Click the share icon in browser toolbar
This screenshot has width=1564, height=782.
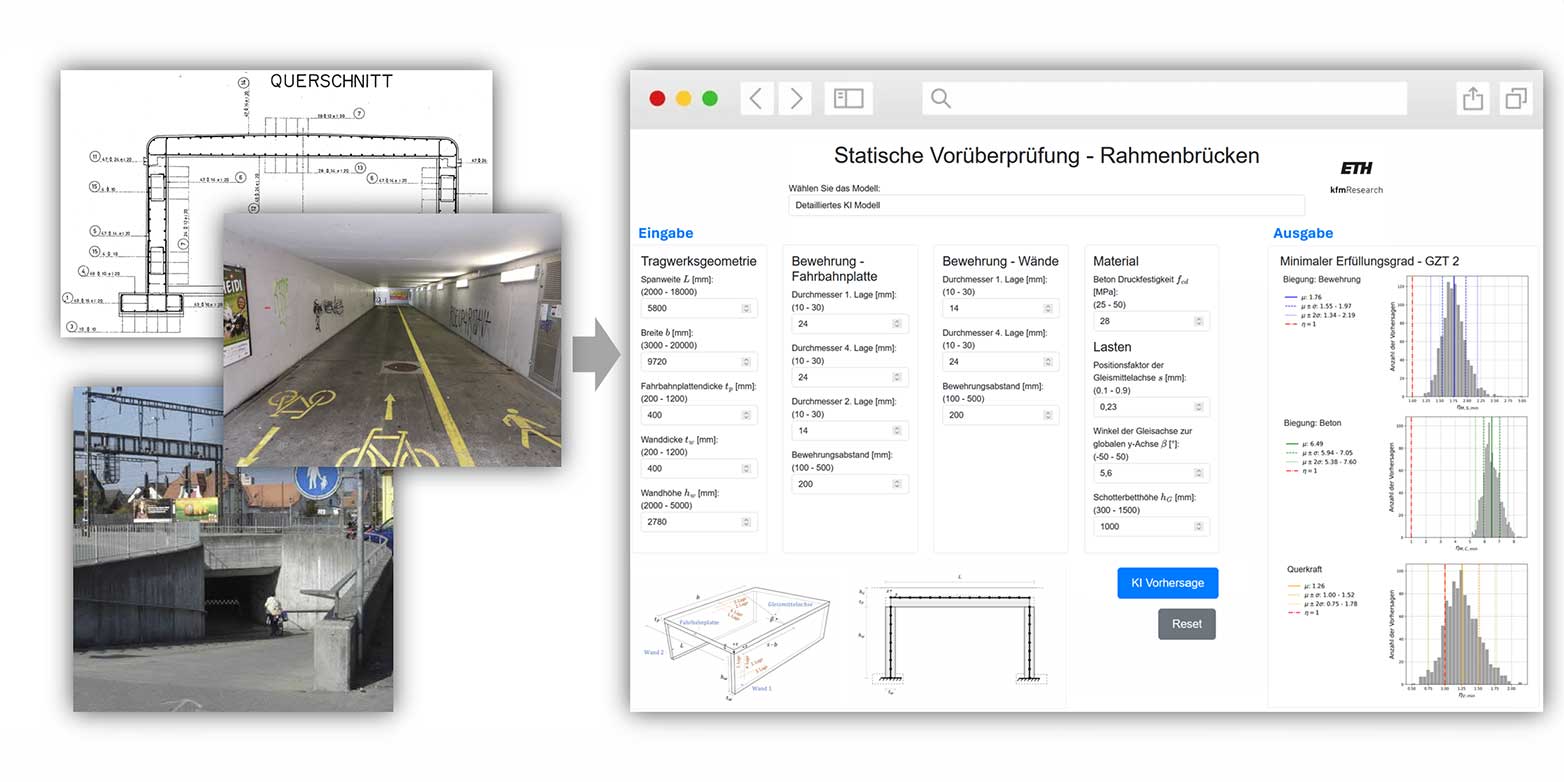pyautogui.click(x=1473, y=98)
